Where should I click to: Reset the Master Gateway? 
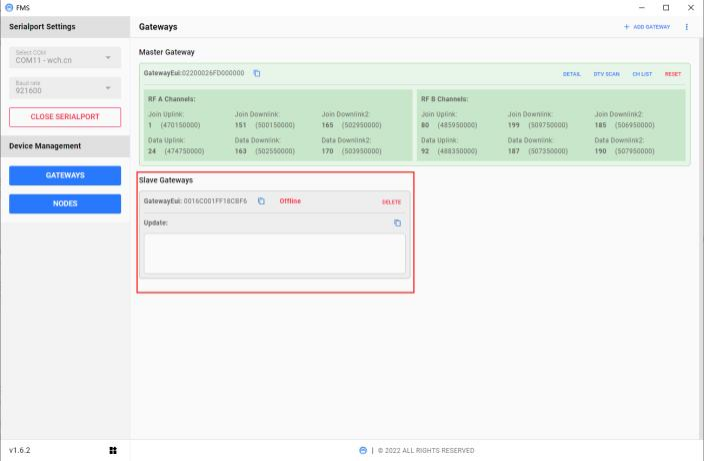[x=673, y=74]
